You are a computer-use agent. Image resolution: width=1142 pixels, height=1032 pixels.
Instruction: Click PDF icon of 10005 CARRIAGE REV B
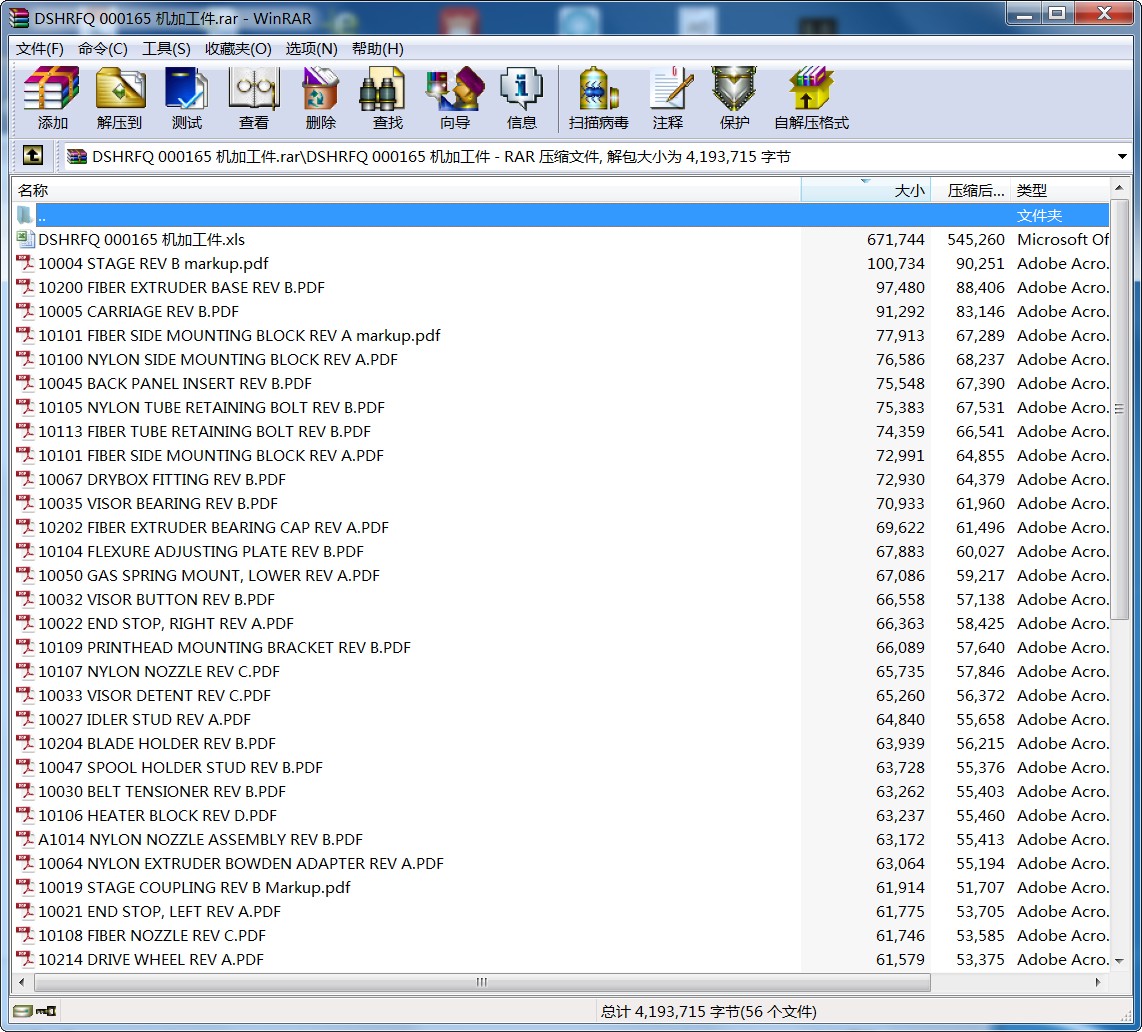point(25,311)
